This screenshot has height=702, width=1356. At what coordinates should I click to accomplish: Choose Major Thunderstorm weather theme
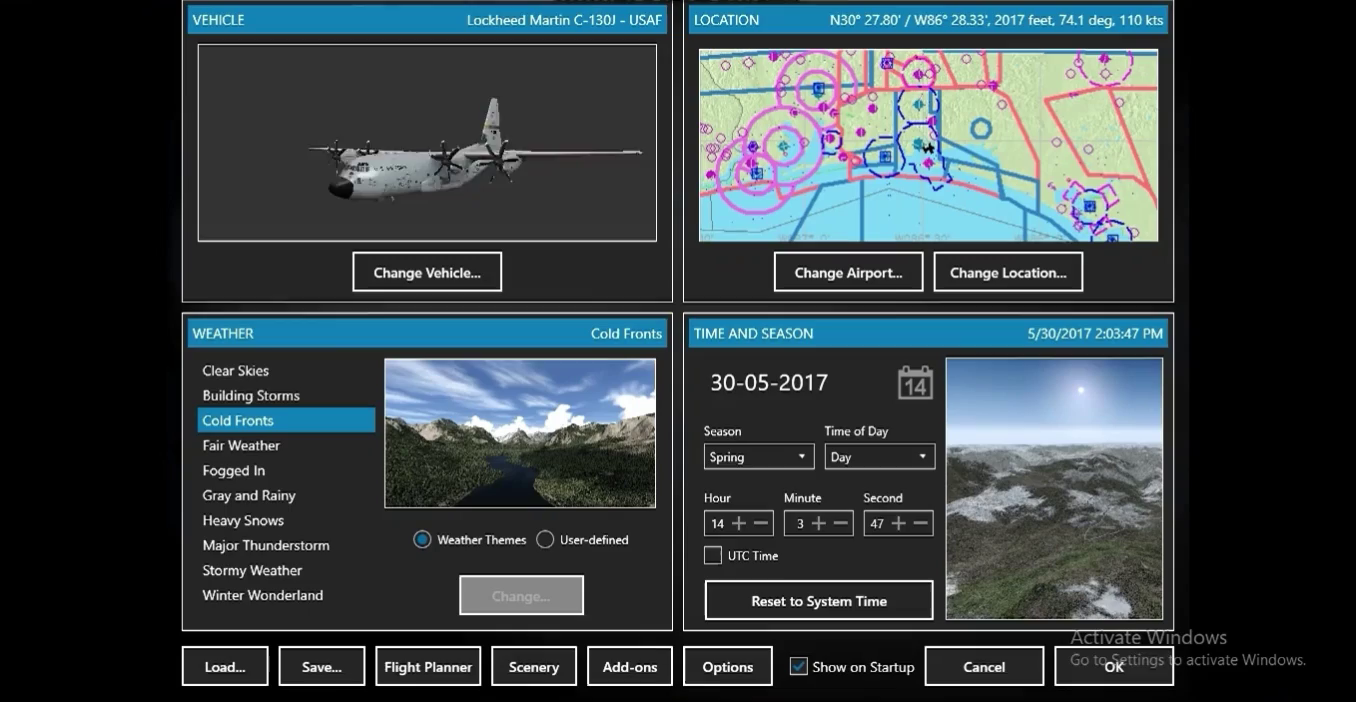pyautogui.click(x=266, y=546)
